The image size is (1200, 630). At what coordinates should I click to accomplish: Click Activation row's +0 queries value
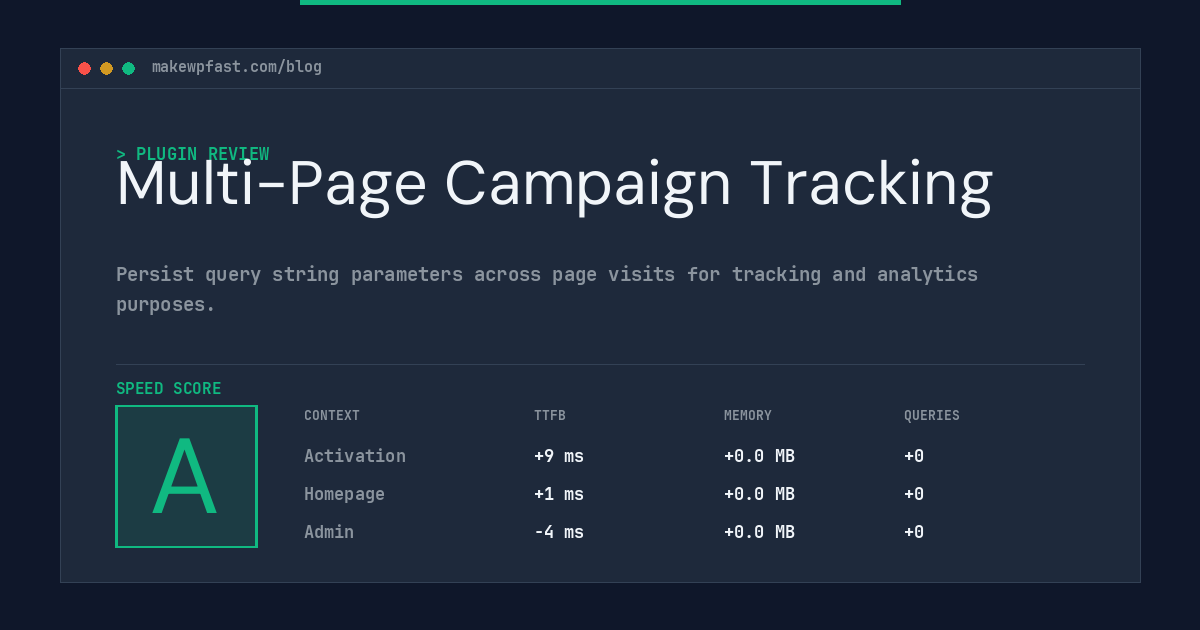tap(914, 456)
